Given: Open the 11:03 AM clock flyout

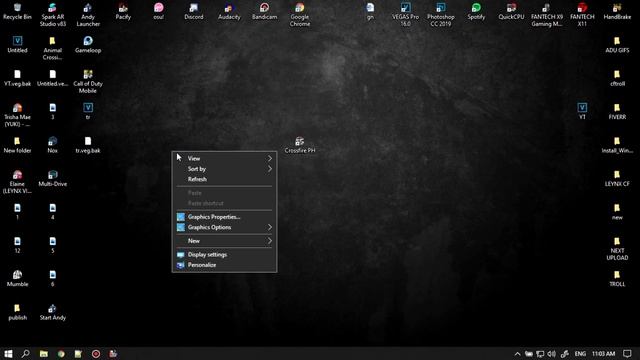Looking at the screenshot, I should click(x=603, y=354).
